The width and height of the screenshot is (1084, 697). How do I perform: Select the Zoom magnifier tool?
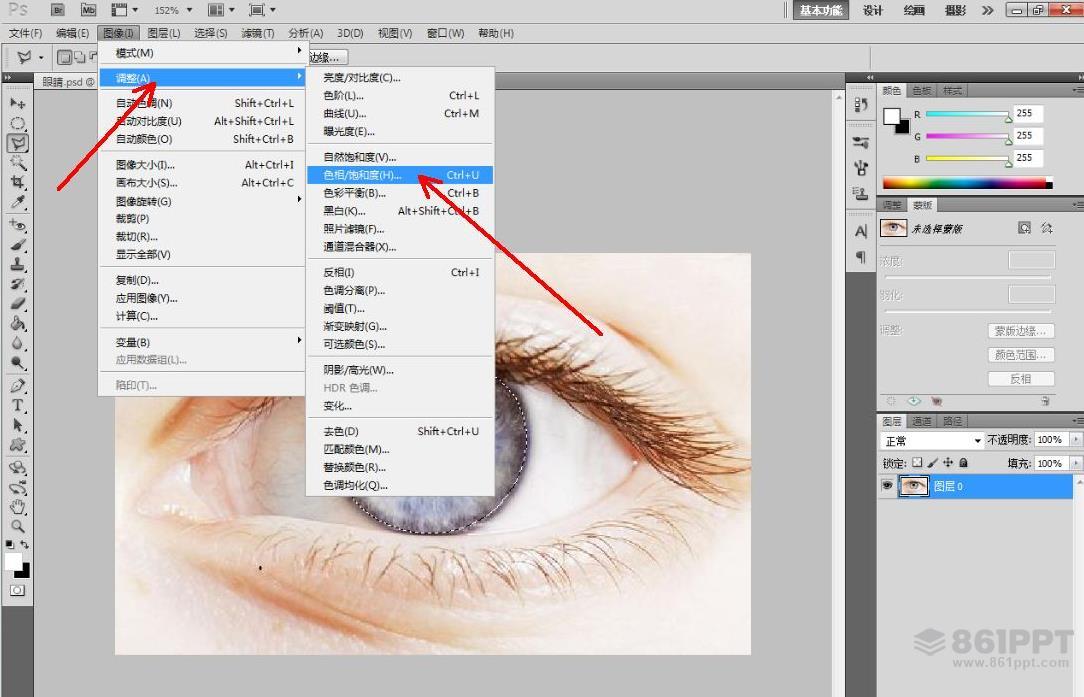coord(18,526)
